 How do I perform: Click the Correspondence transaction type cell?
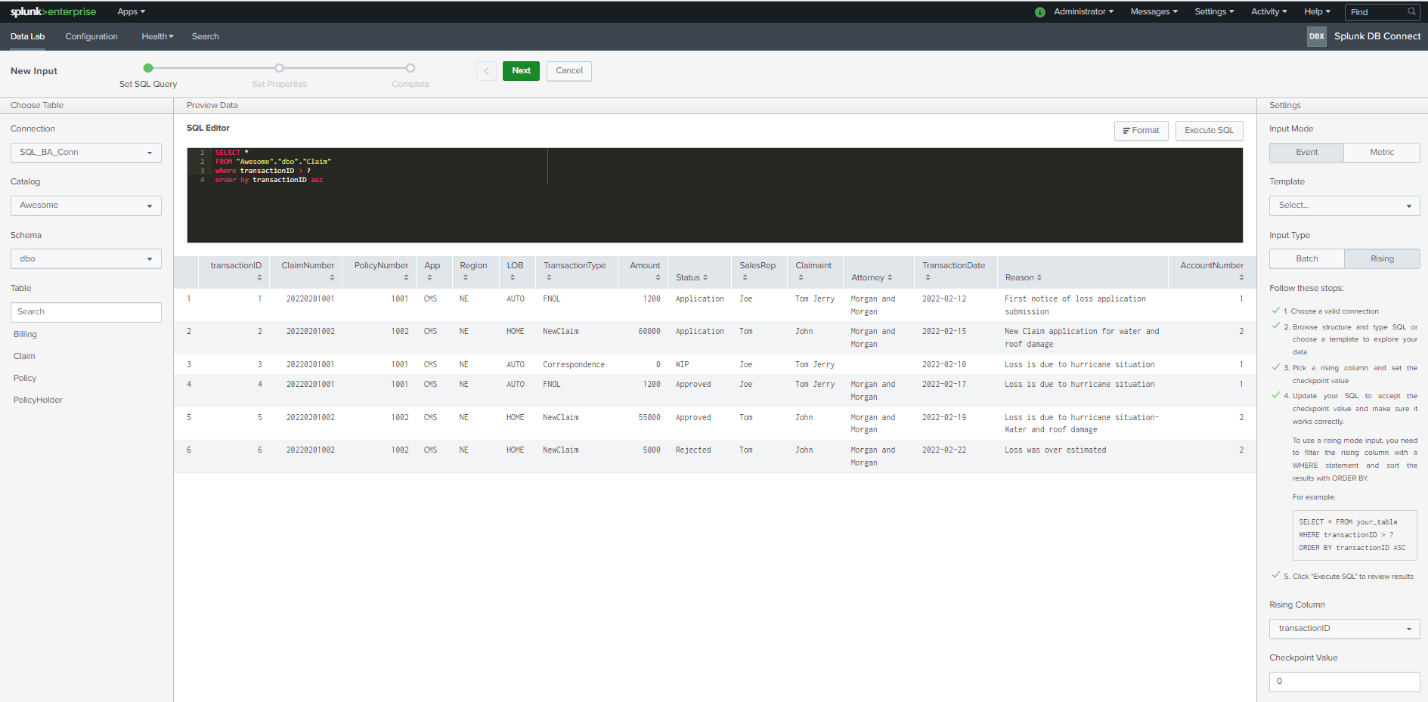coord(574,365)
